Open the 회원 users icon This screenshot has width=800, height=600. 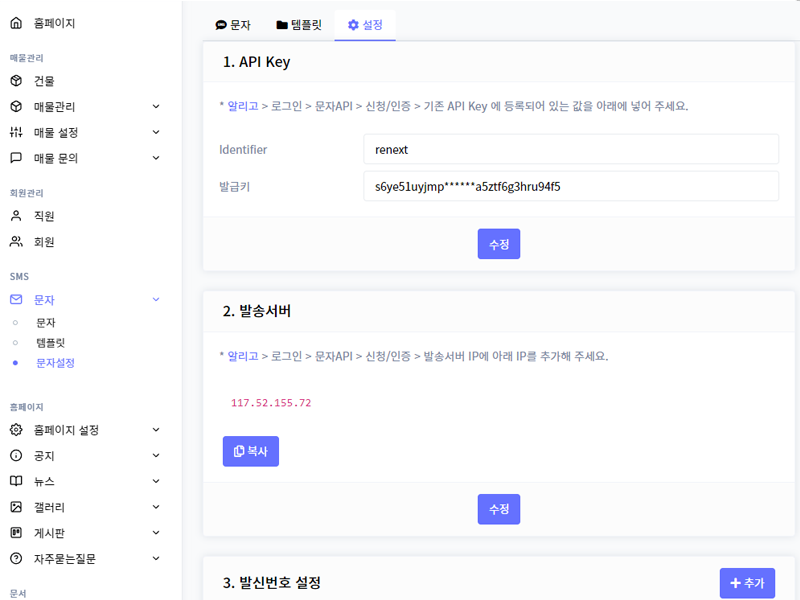click(16, 242)
